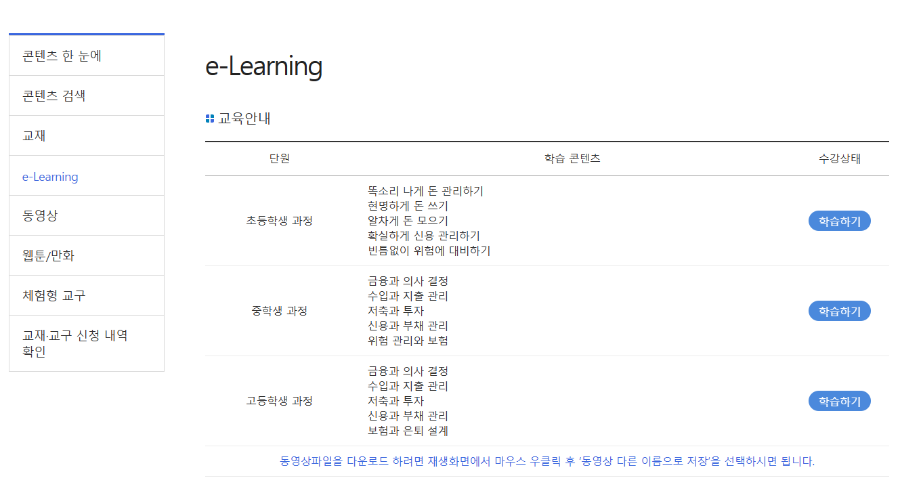Click 저축과 투자 in 중학생 과정
Viewport: 900px width, 503px height.
395,311
